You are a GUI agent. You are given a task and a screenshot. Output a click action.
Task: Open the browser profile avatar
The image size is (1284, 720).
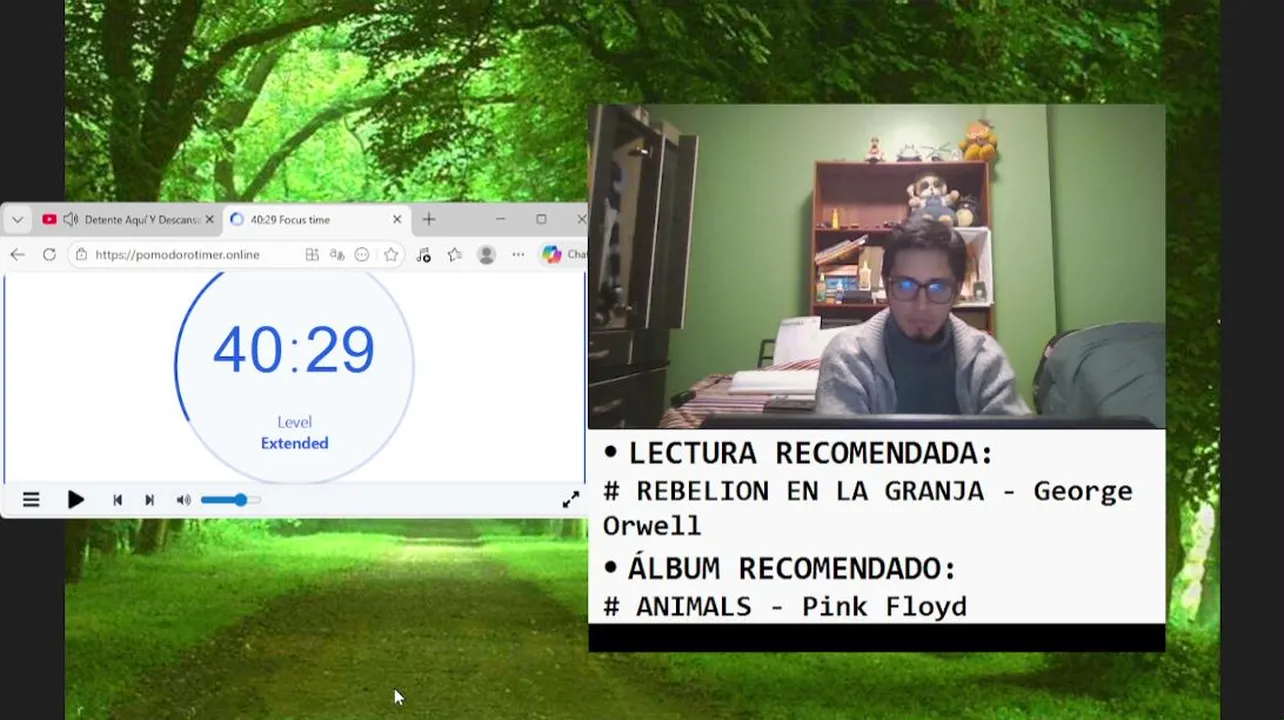point(487,255)
